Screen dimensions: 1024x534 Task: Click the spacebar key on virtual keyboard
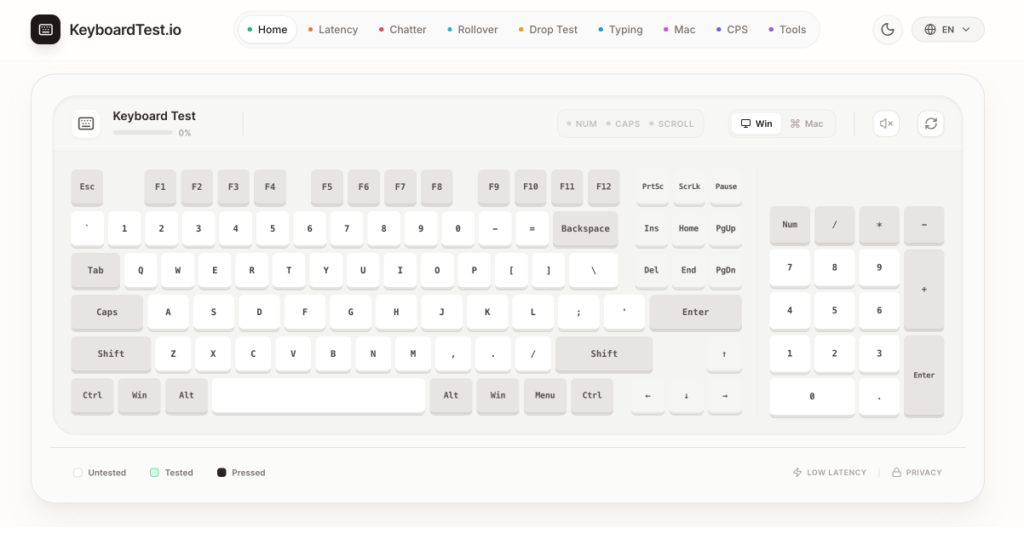[318, 395]
